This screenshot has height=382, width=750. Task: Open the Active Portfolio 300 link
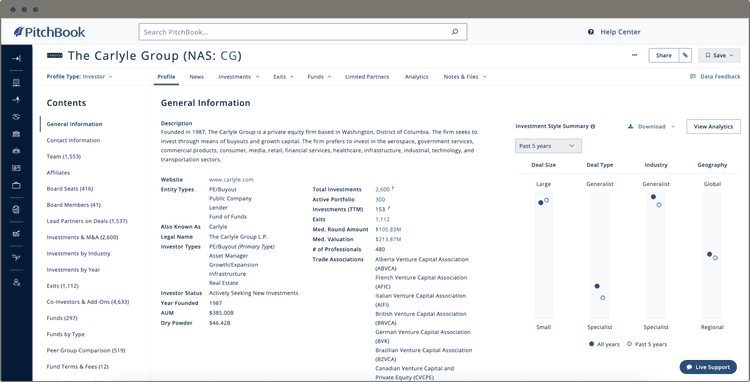[x=380, y=199]
